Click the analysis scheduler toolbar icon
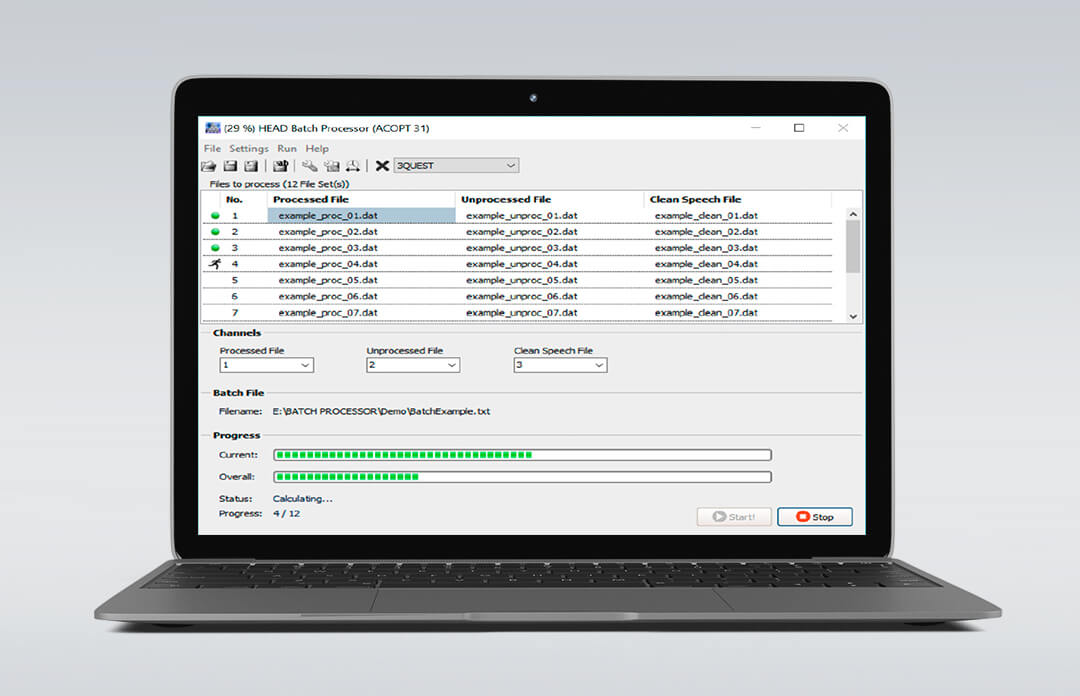The width and height of the screenshot is (1080, 696). click(352, 165)
